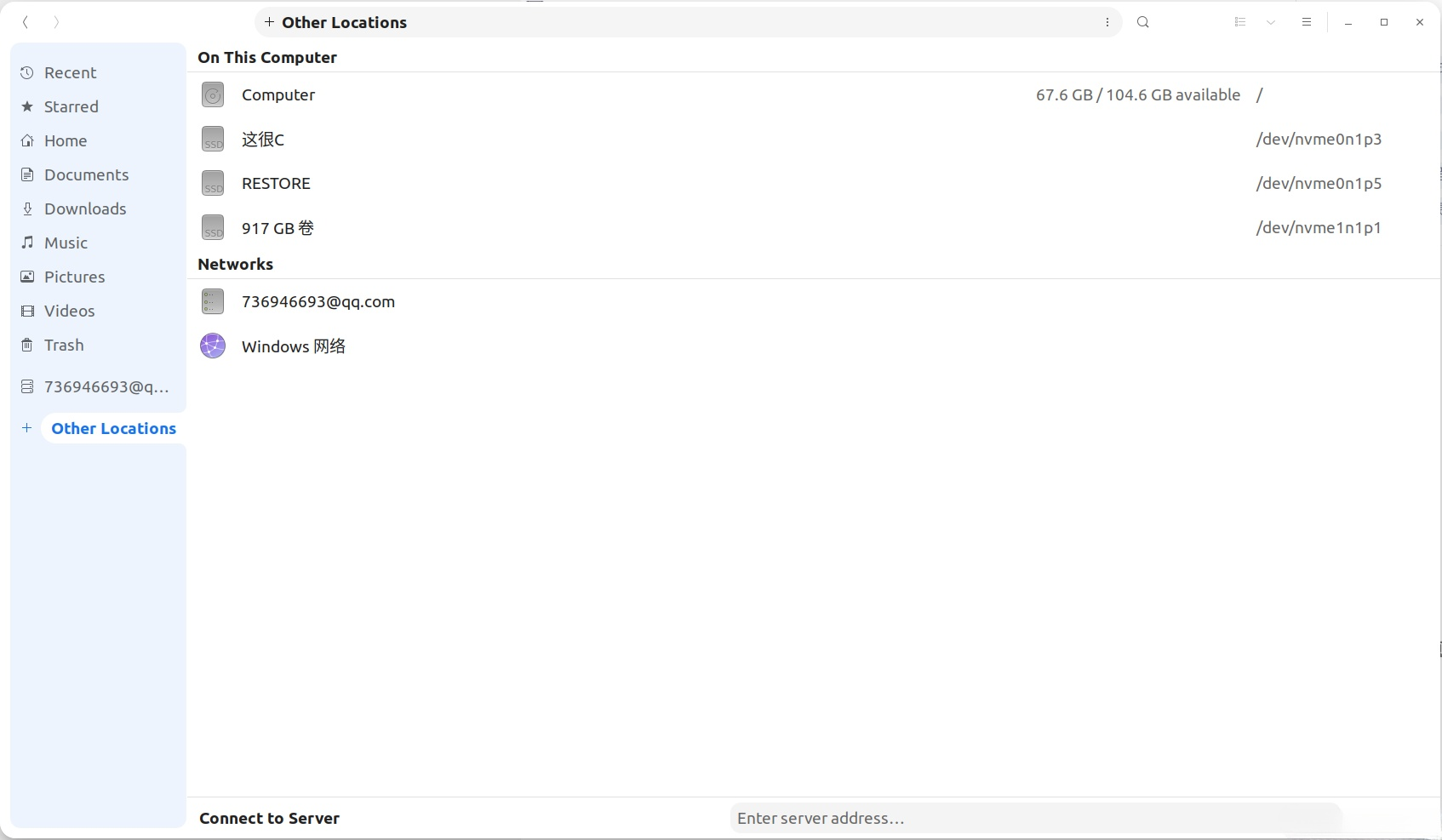1442x840 pixels.
Task: Click the 917 GB 卷 volume name
Action: coord(278,228)
